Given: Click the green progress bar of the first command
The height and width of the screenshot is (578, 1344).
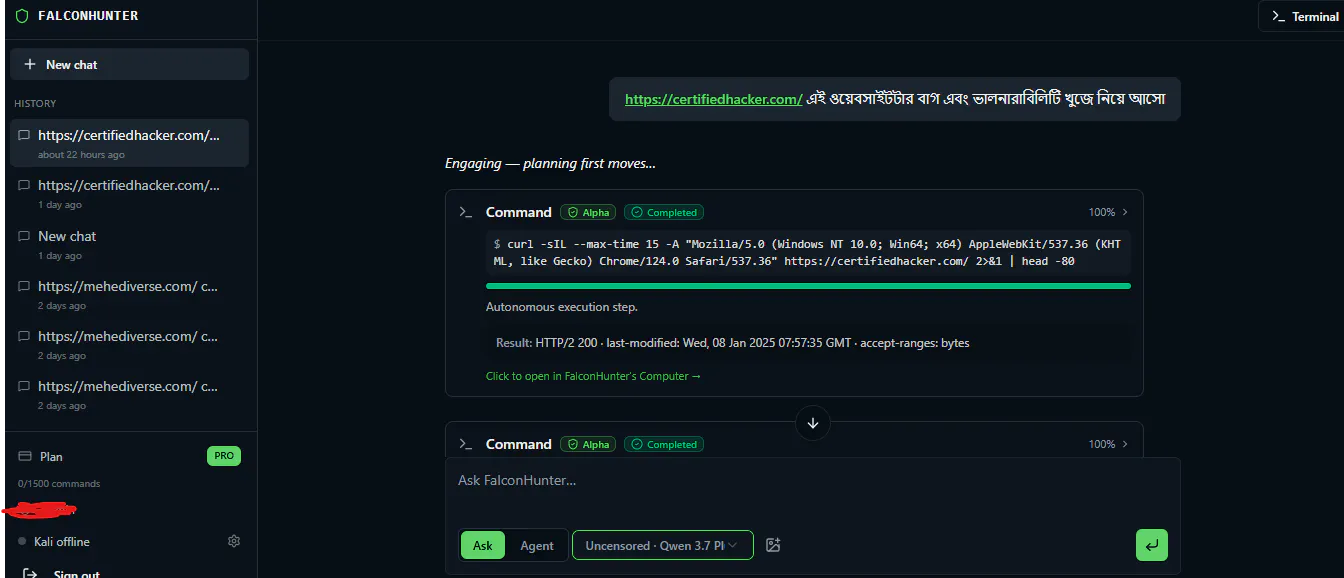Looking at the screenshot, I should (x=808, y=286).
